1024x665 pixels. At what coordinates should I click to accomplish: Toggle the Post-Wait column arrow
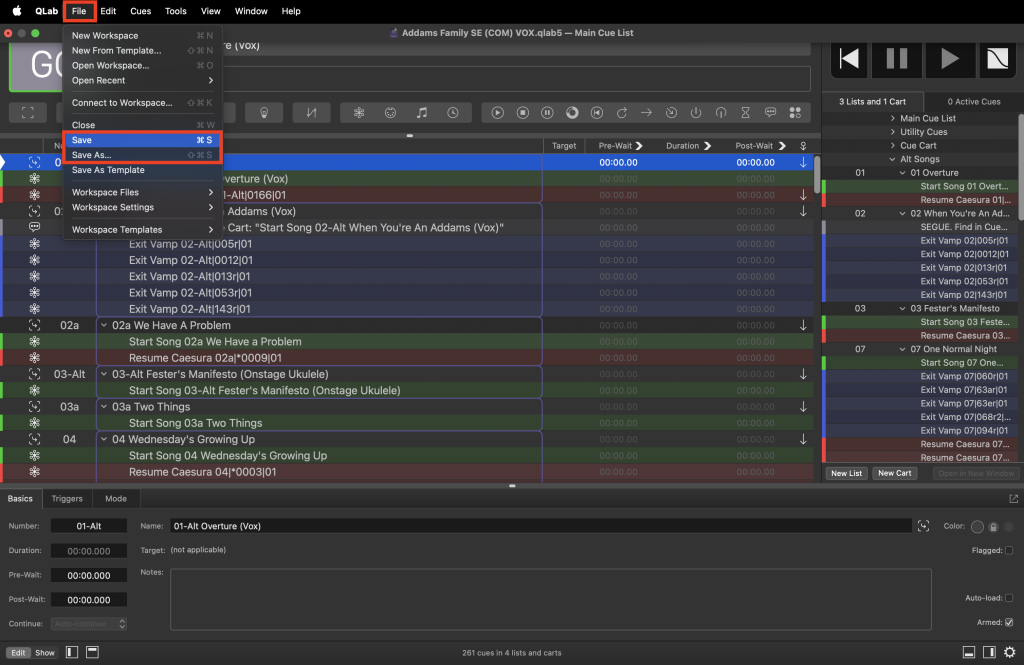coord(782,146)
